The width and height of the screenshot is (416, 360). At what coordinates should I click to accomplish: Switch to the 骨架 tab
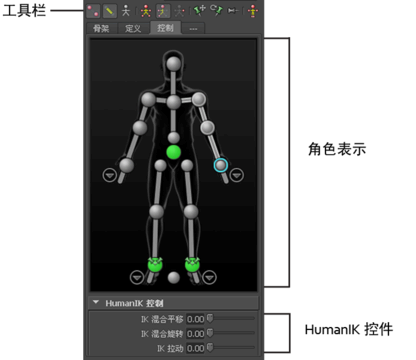tap(101, 29)
